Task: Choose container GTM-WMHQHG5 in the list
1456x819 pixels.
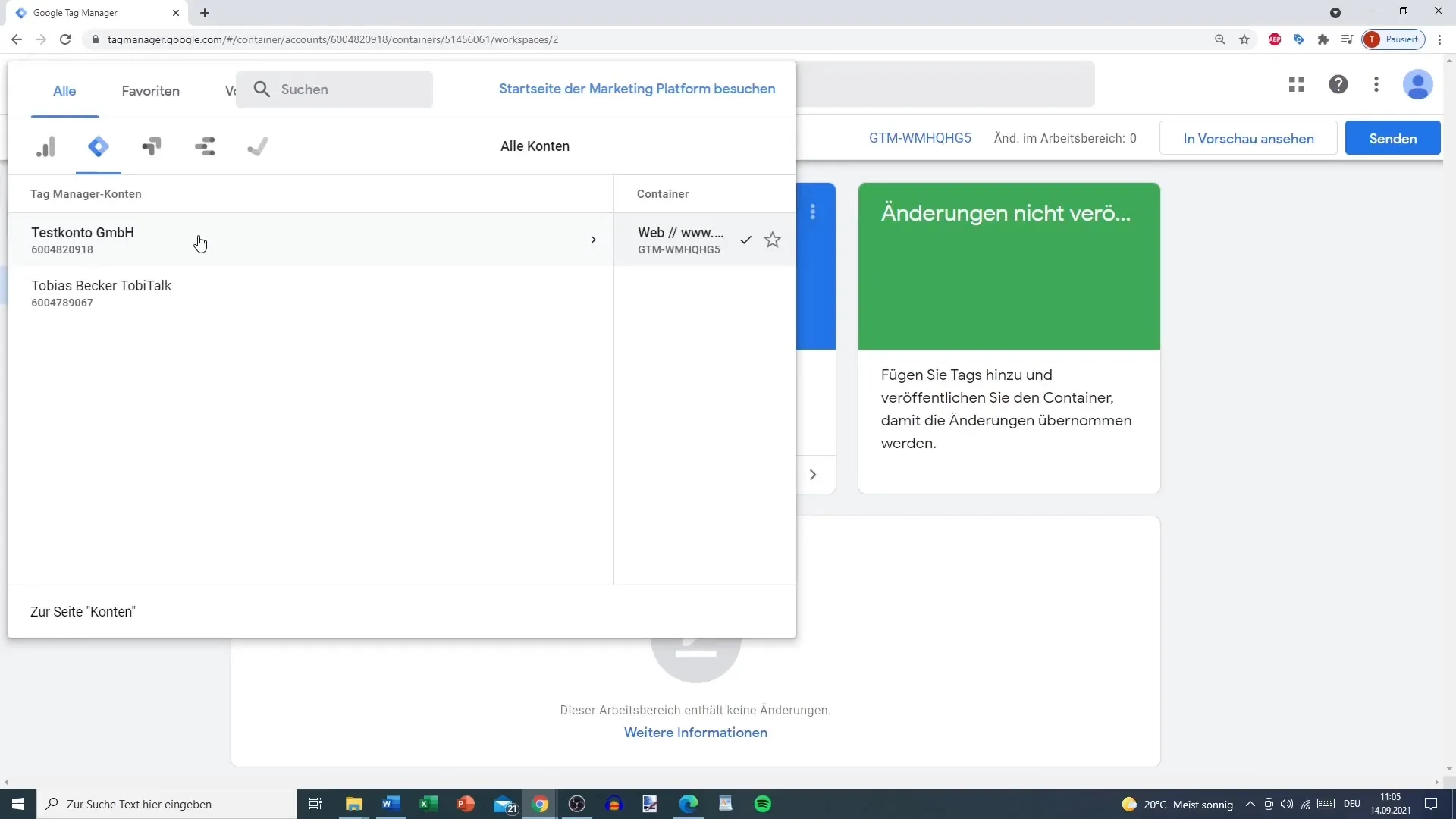Action: click(x=705, y=240)
